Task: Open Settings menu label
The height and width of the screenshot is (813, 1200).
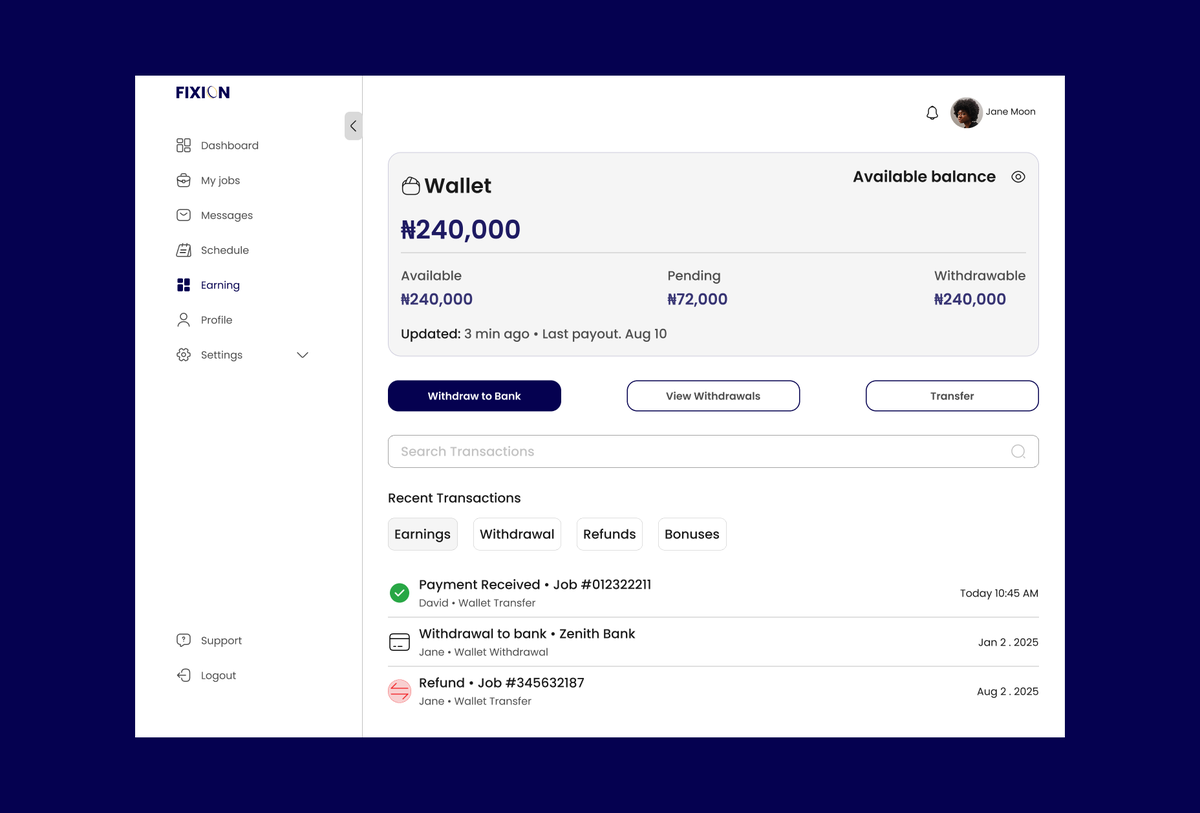Action: (222, 355)
